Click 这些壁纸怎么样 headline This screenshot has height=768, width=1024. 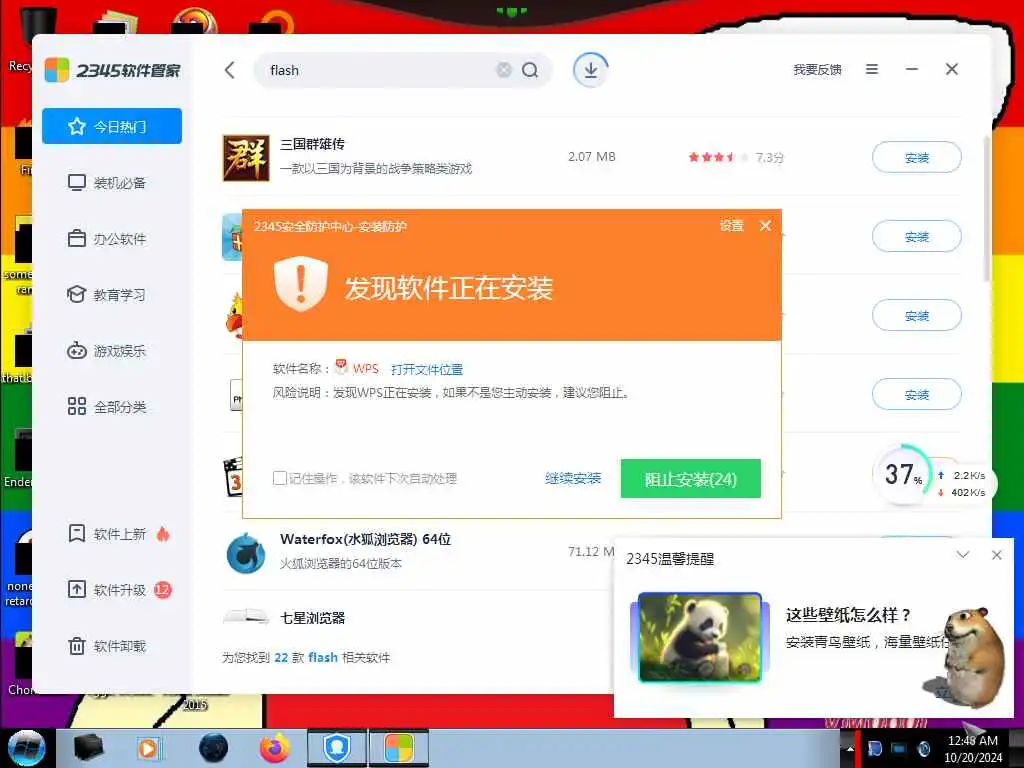click(x=848, y=615)
